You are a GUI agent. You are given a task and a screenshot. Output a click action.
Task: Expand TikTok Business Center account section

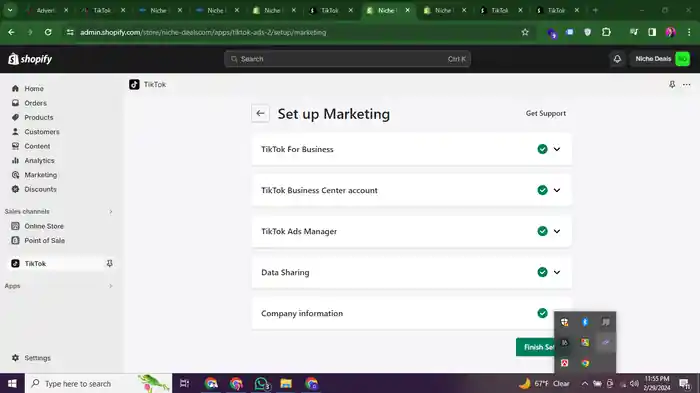pyautogui.click(x=557, y=190)
